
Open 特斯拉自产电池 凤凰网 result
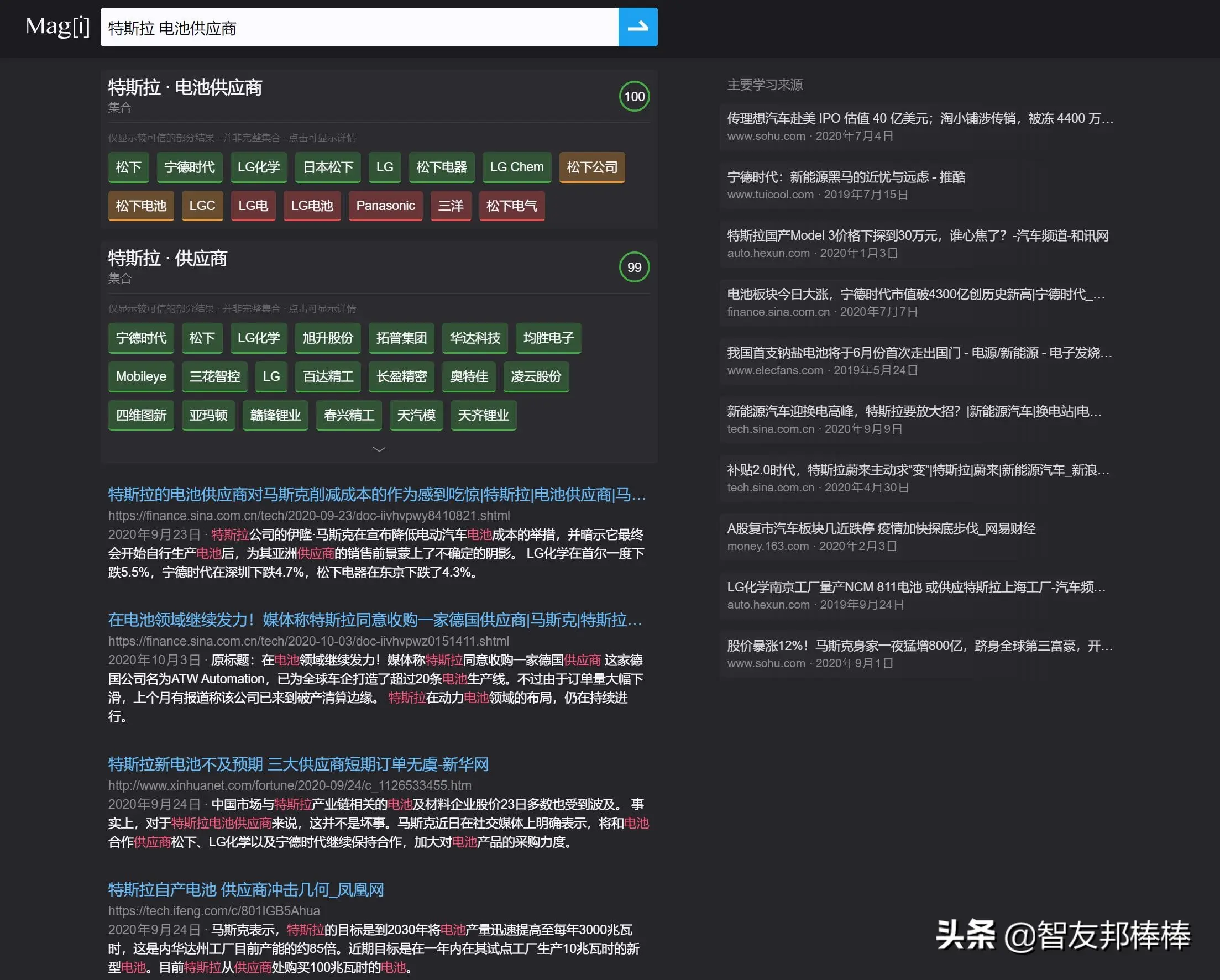pos(245,889)
